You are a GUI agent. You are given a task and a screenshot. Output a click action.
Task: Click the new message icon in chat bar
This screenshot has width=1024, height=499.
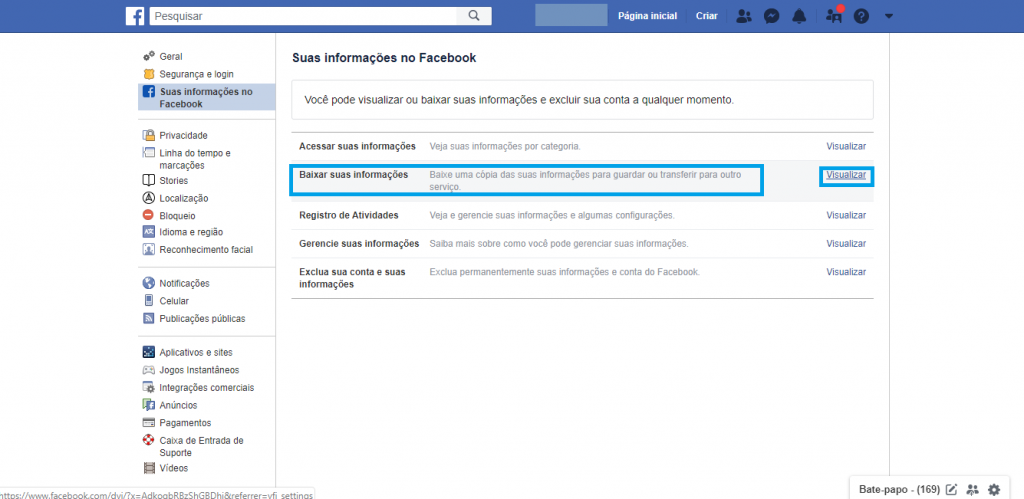point(952,489)
